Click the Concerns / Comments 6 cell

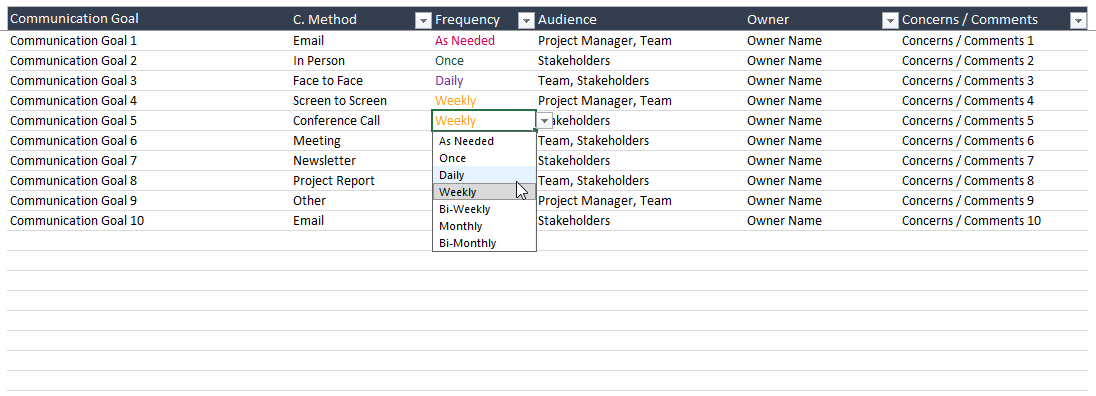993,141
